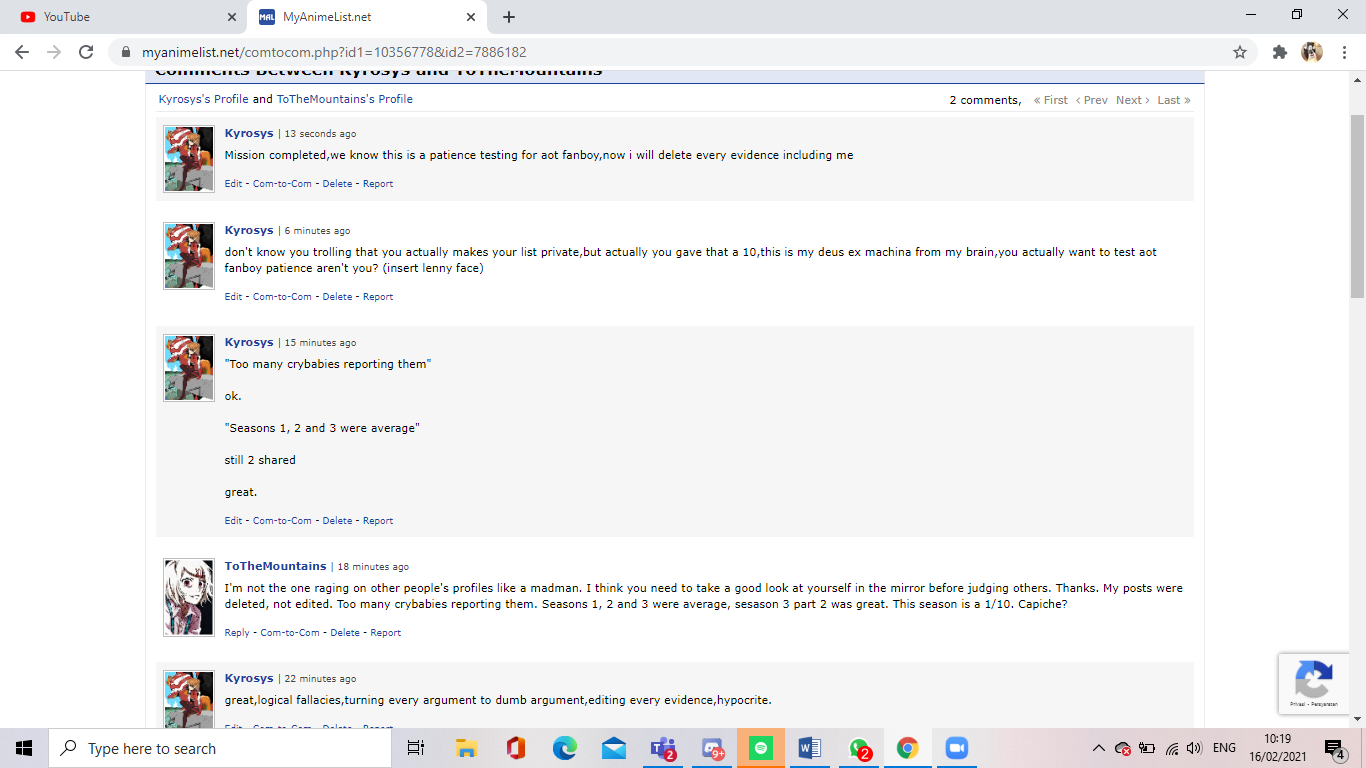The height and width of the screenshot is (768, 1366).
Task: Open Com-to-Com on the 13 seconds ago comment
Action: coord(282,184)
